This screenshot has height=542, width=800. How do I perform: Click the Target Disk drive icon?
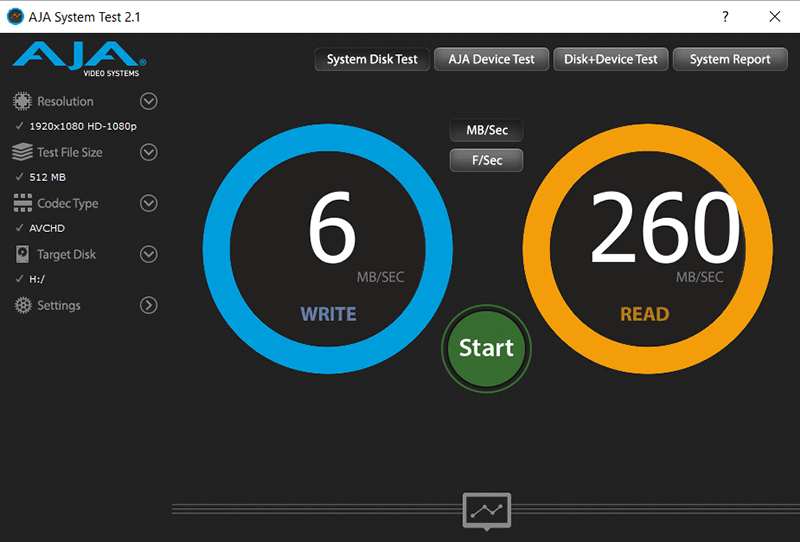22,254
